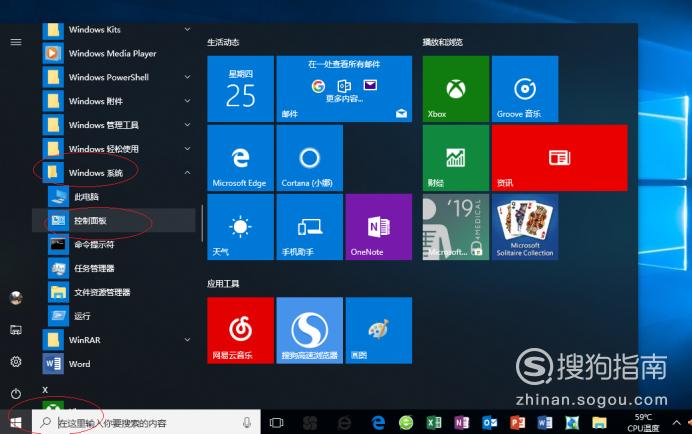
Task: Open Edge from the taskbar
Action: tap(378, 423)
